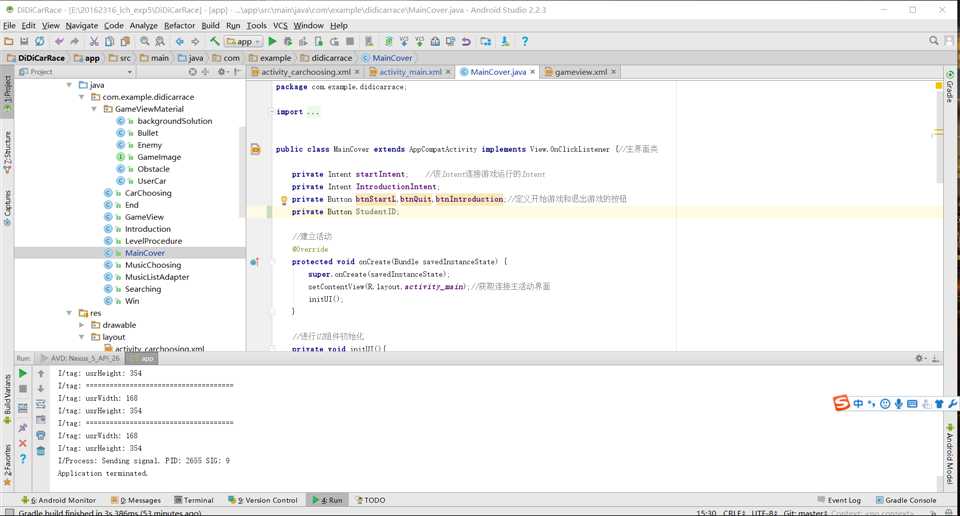The image size is (960, 516).
Task: Open the app run configuration dropdown
Action: [x=243, y=42]
